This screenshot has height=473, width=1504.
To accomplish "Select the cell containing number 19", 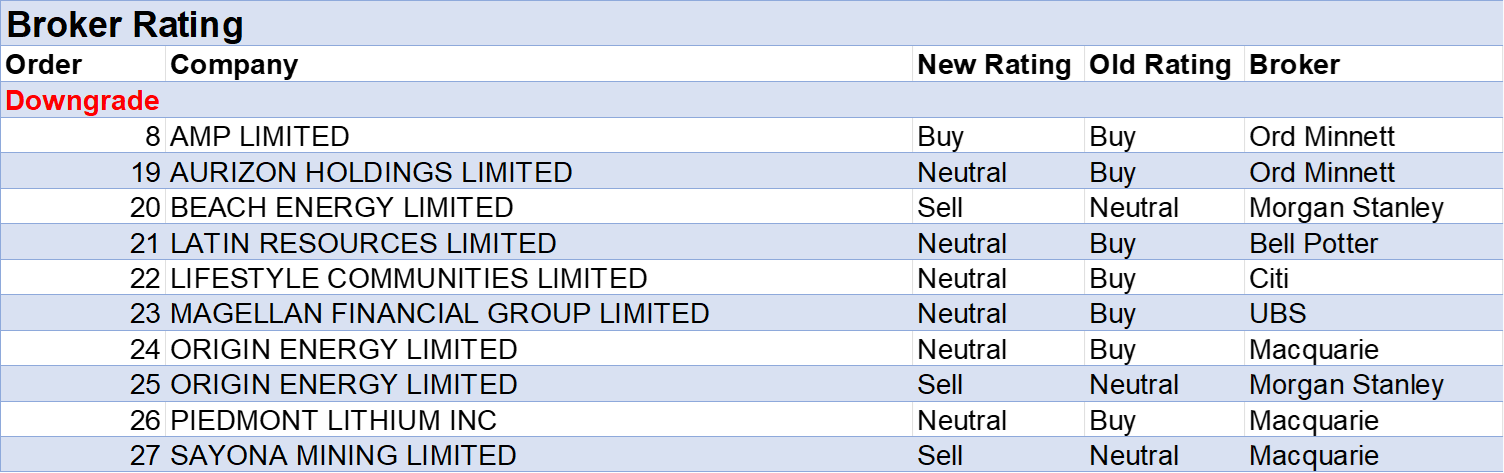I will (145, 172).
